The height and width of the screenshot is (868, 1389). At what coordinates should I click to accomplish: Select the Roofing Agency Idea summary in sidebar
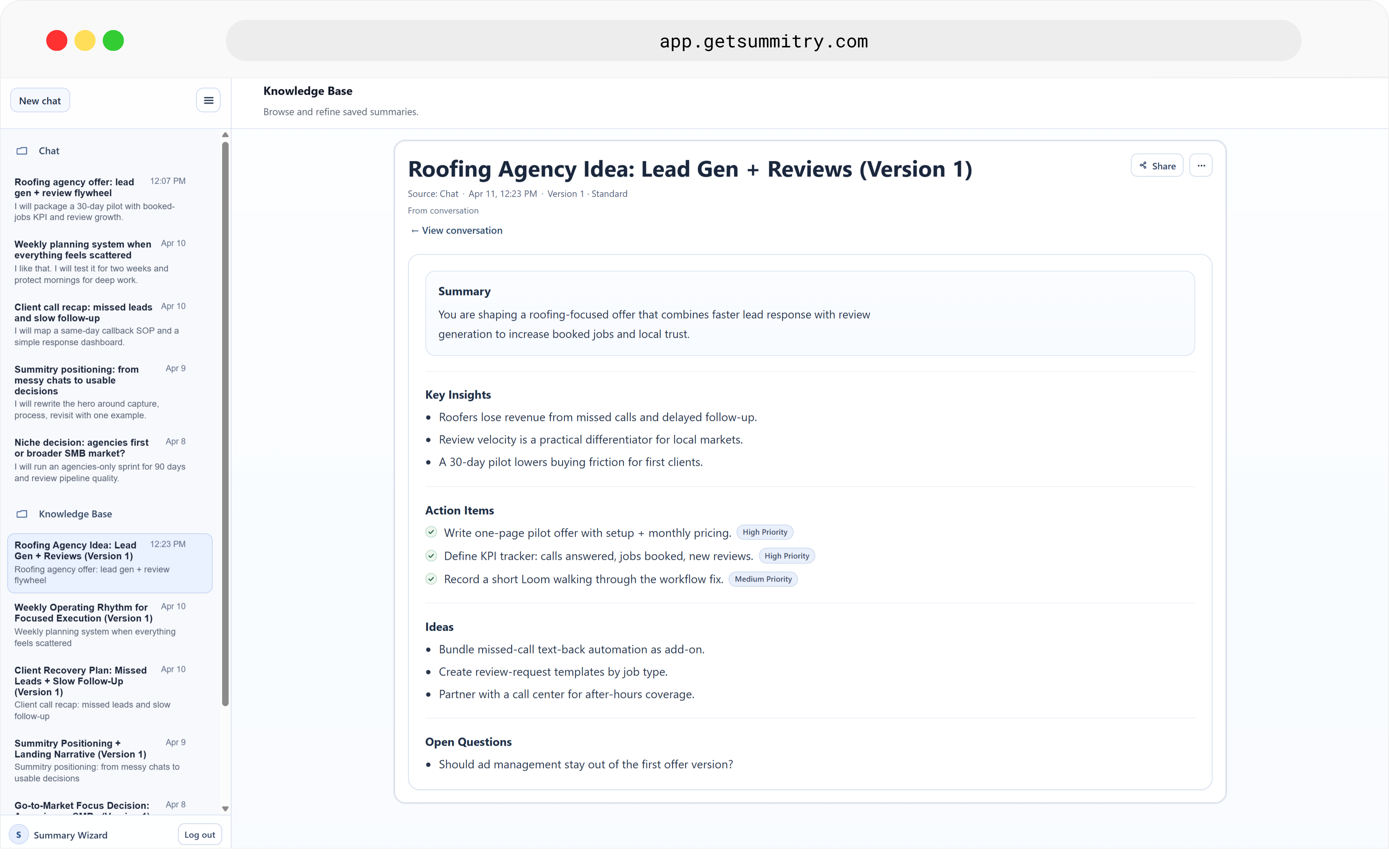[109, 563]
